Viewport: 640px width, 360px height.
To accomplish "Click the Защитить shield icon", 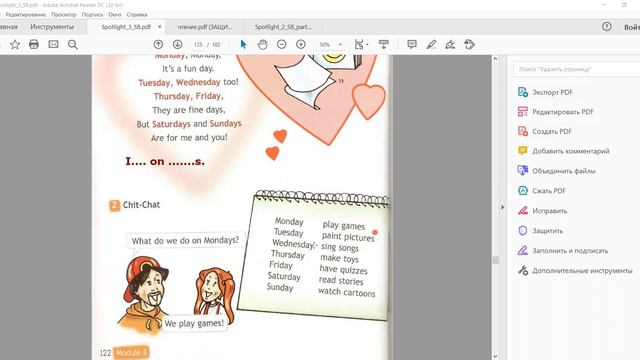I will pyautogui.click(x=523, y=231).
